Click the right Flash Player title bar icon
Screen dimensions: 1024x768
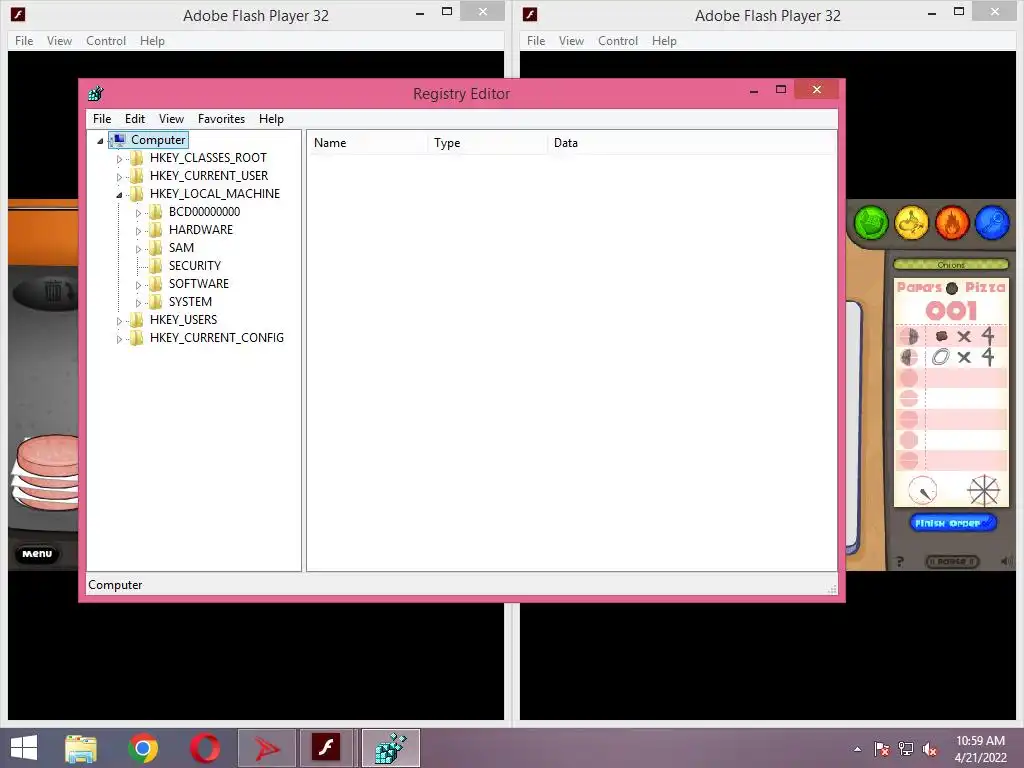(x=530, y=14)
